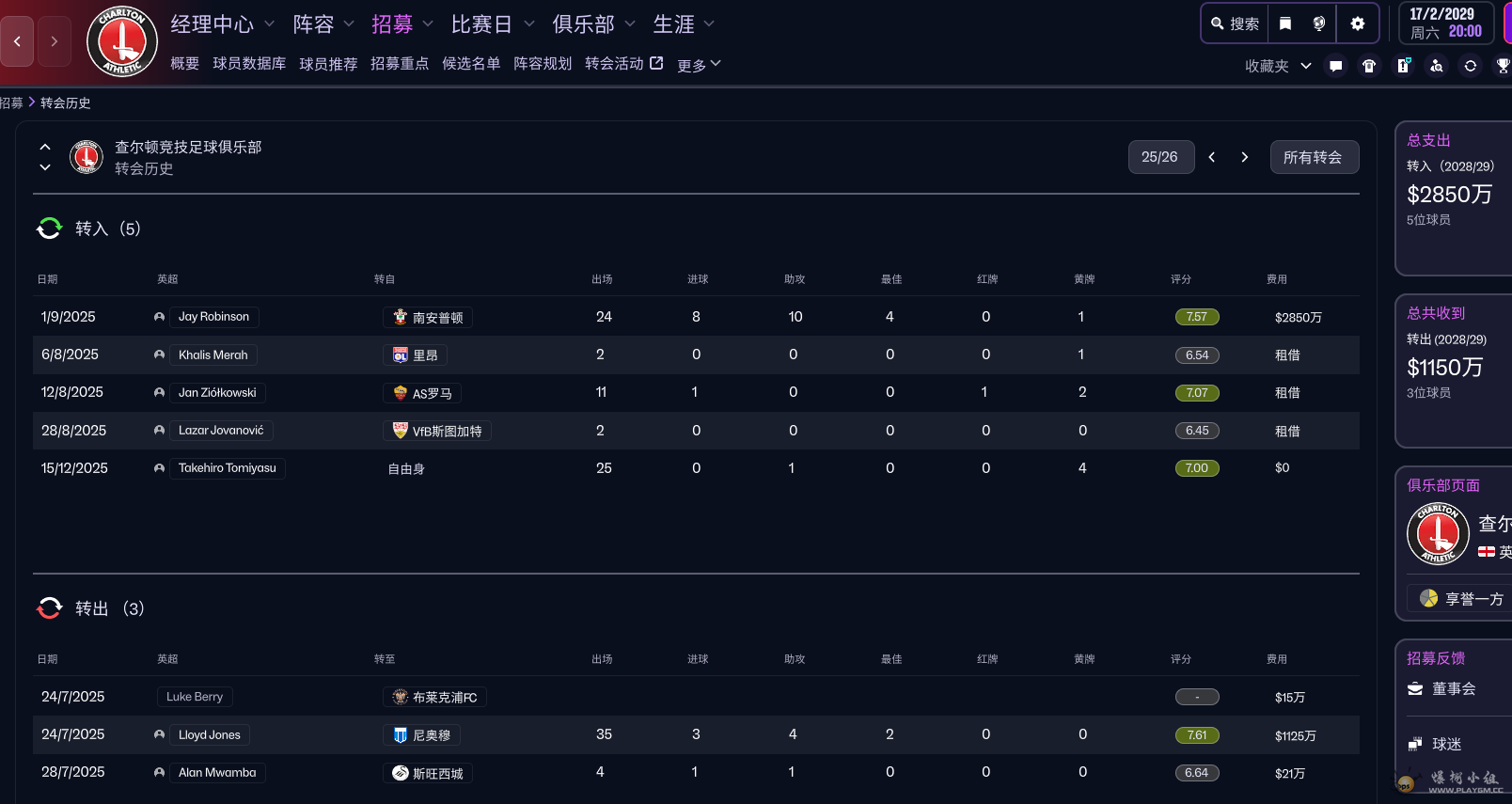Click the transfers circular arrows shortcut
Viewport: 1512px width, 804px height.
pyautogui.click(x=1471, y=66)
